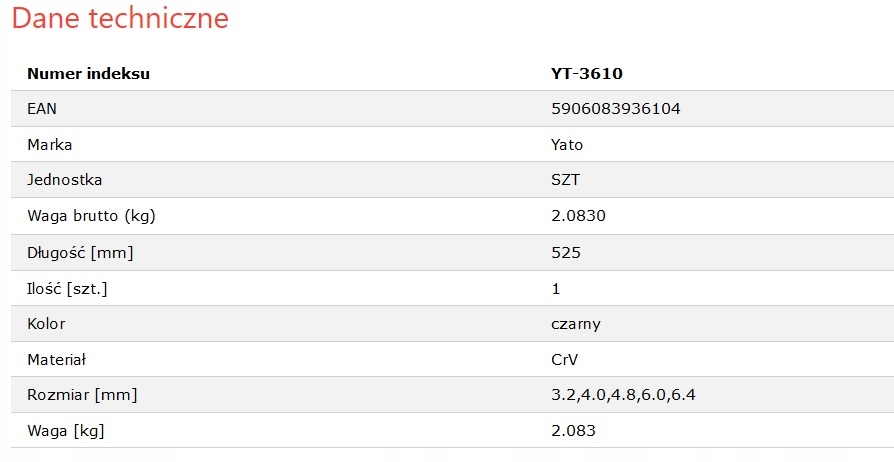Click the "Rozmiar [mm]" label
Image resolution: width=894 pixels, height=462 pixels.
(x=82, y=395)
